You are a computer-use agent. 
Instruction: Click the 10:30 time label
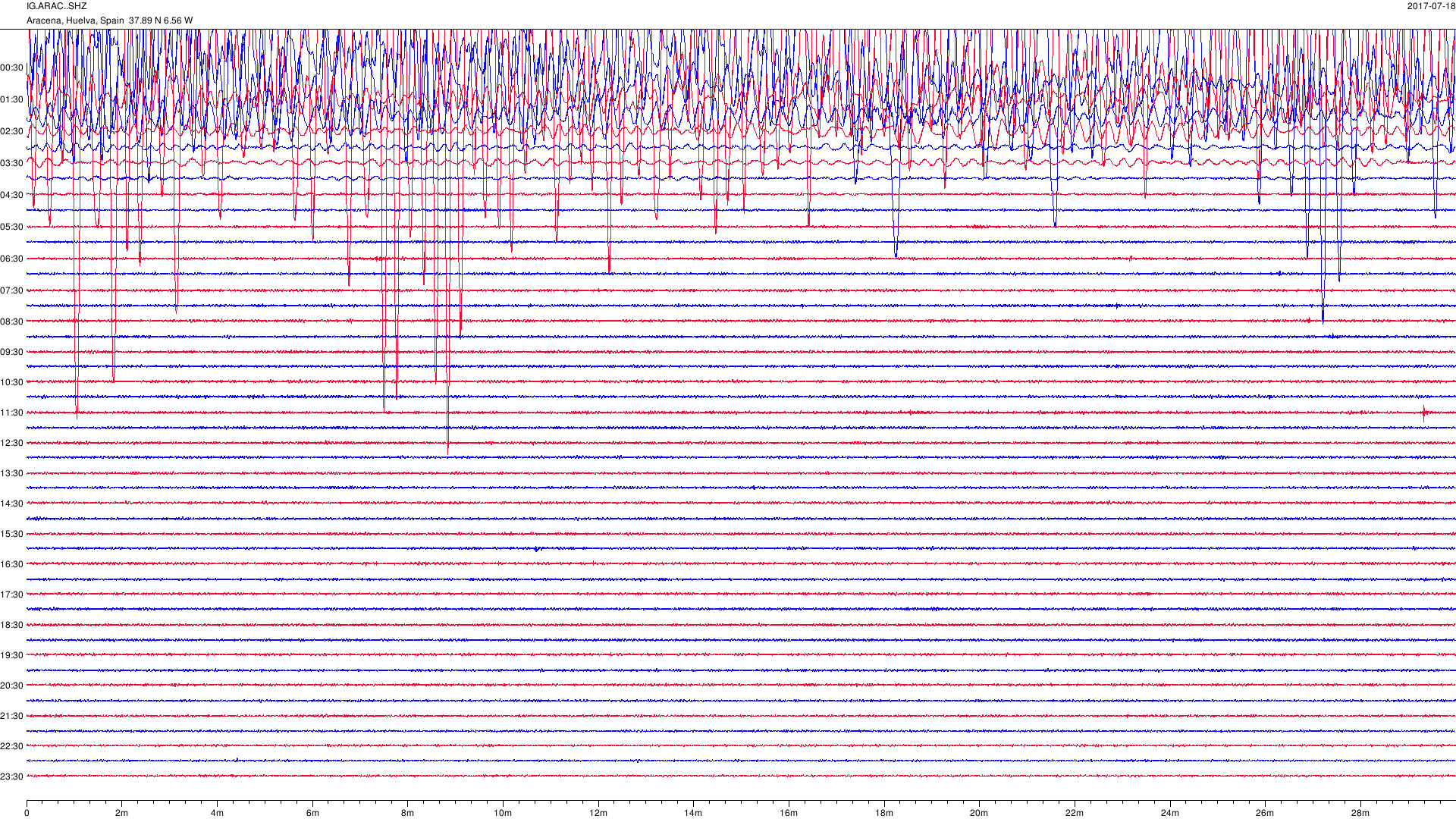click(x=11, y=382)
